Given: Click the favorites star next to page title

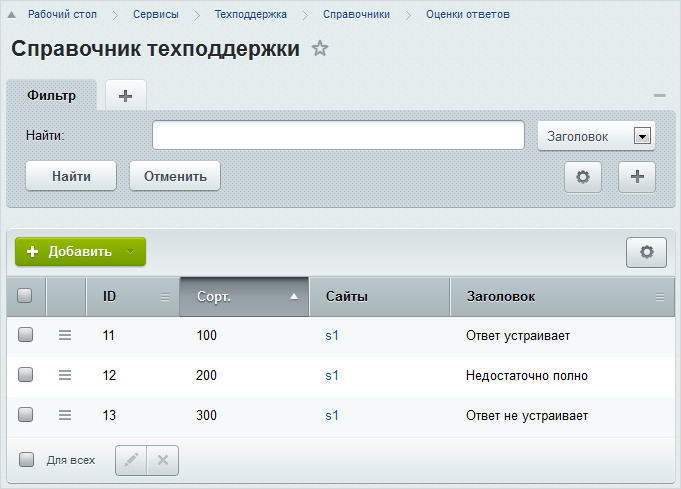Looking at the screenshot, I should click(x=320, y=48).
